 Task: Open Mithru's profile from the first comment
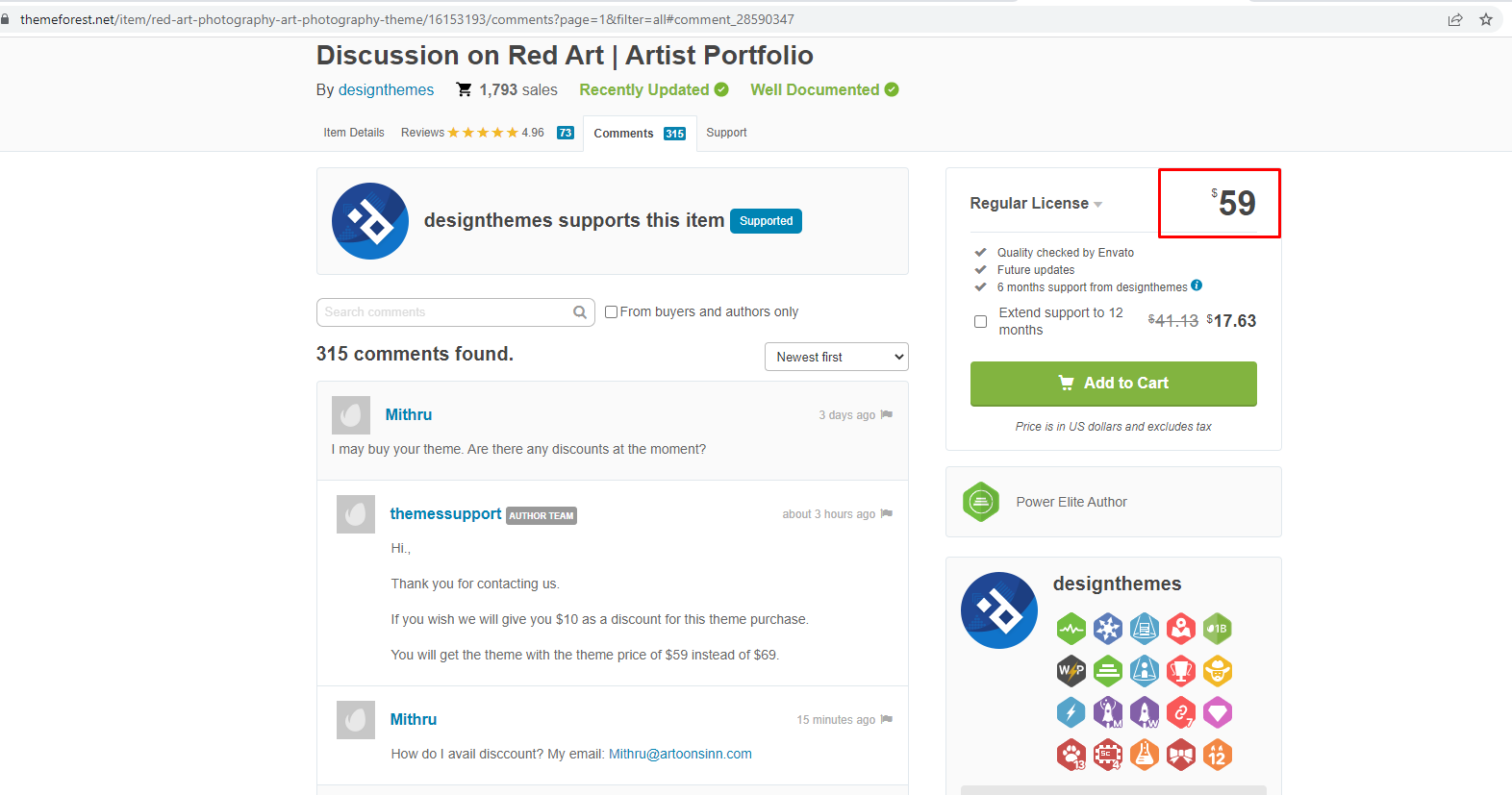tap(409, 414)
